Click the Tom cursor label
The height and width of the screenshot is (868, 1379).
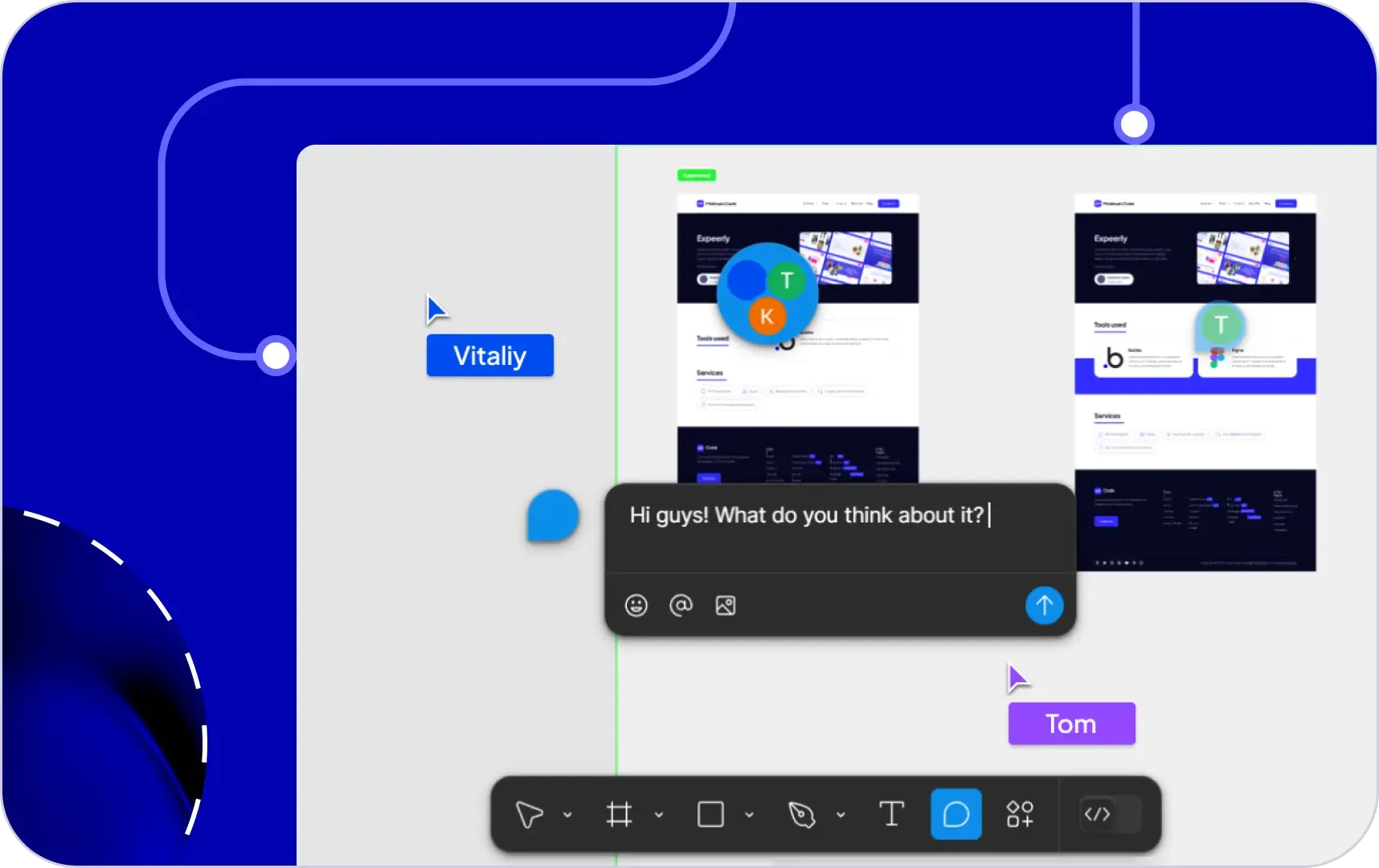pyautogui.click(x=1071, y=723)
